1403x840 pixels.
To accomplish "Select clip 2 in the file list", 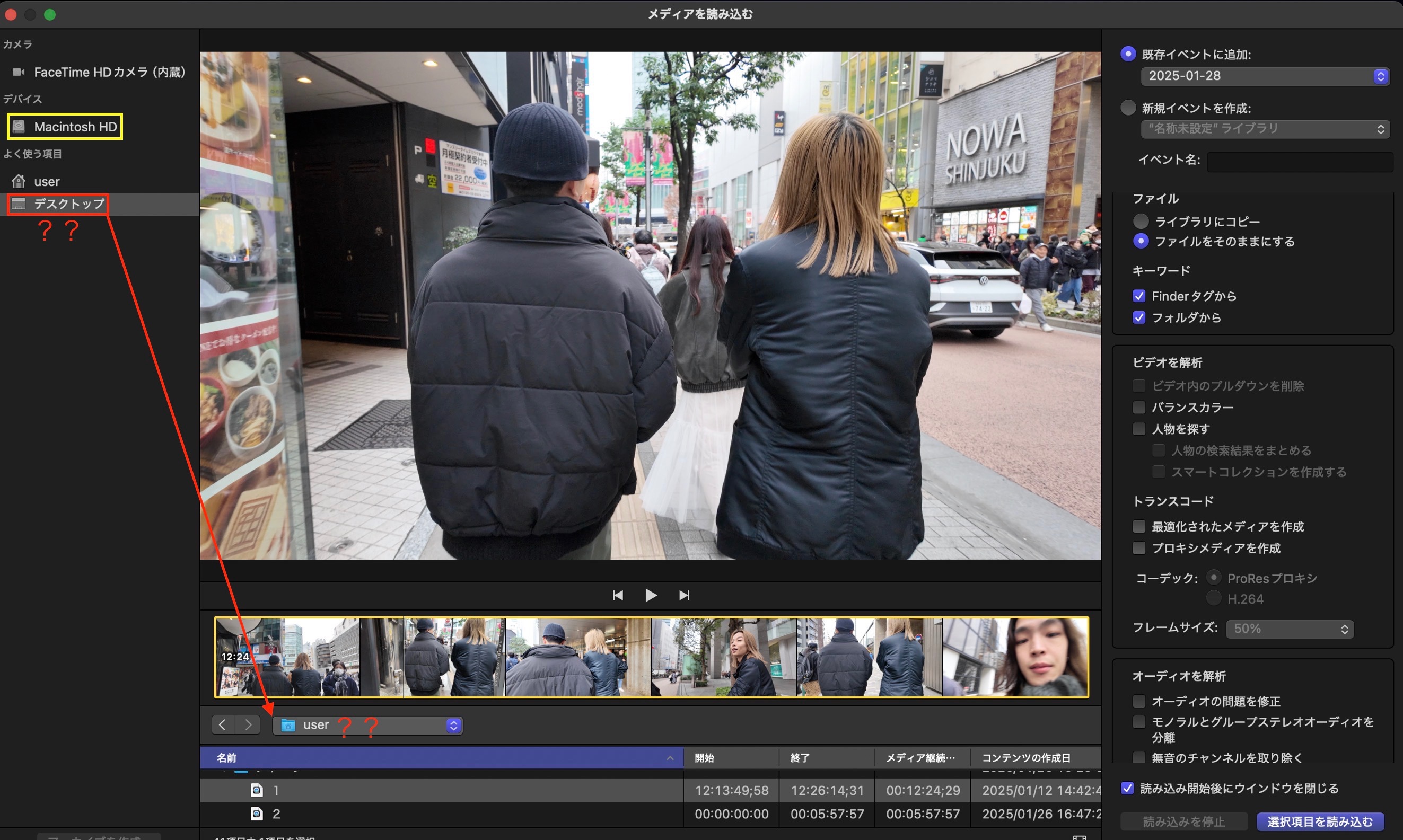I will [276, 814].
